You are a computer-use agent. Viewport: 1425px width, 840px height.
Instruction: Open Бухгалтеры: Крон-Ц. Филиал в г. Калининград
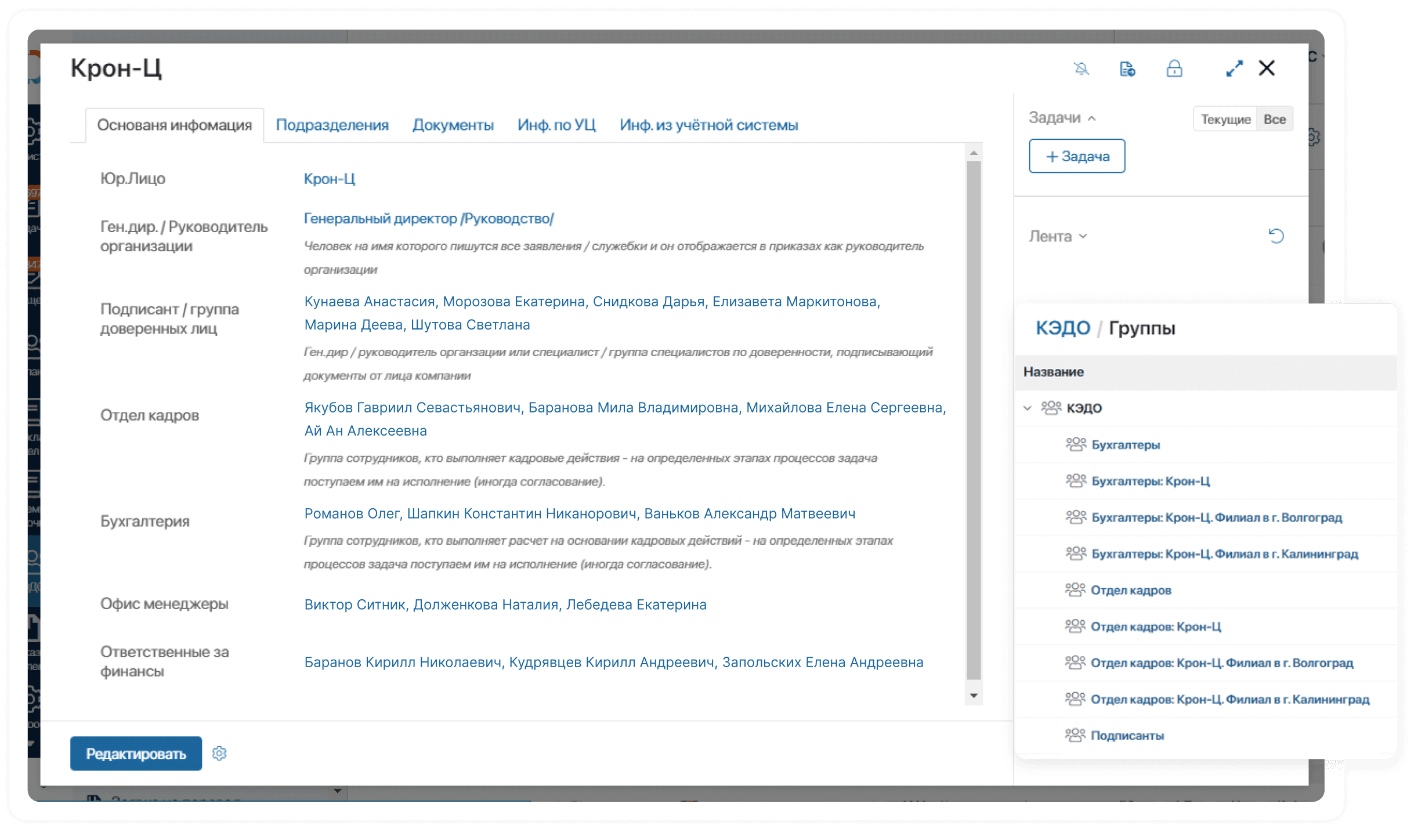coord(1225,554)
